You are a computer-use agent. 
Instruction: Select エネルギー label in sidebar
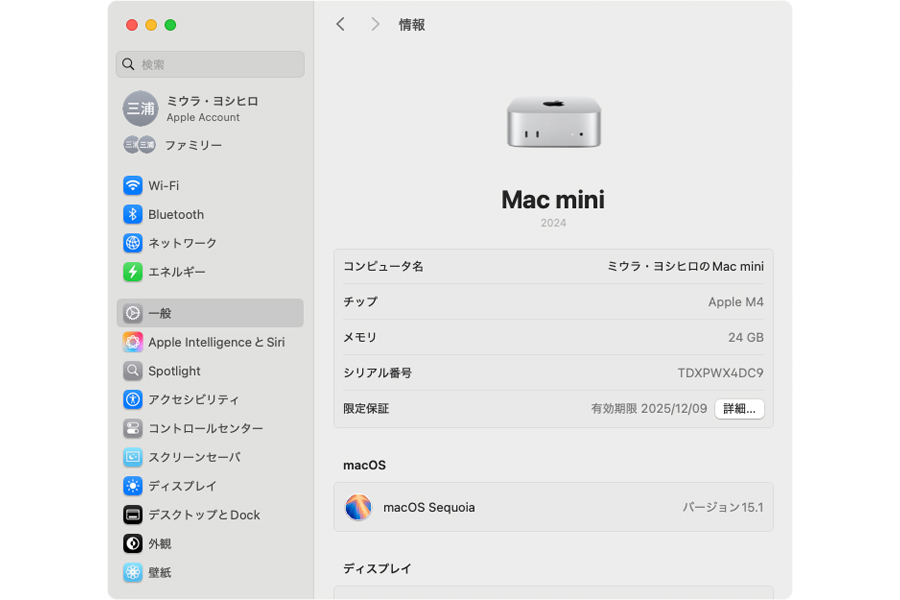[x=177, y=272]
